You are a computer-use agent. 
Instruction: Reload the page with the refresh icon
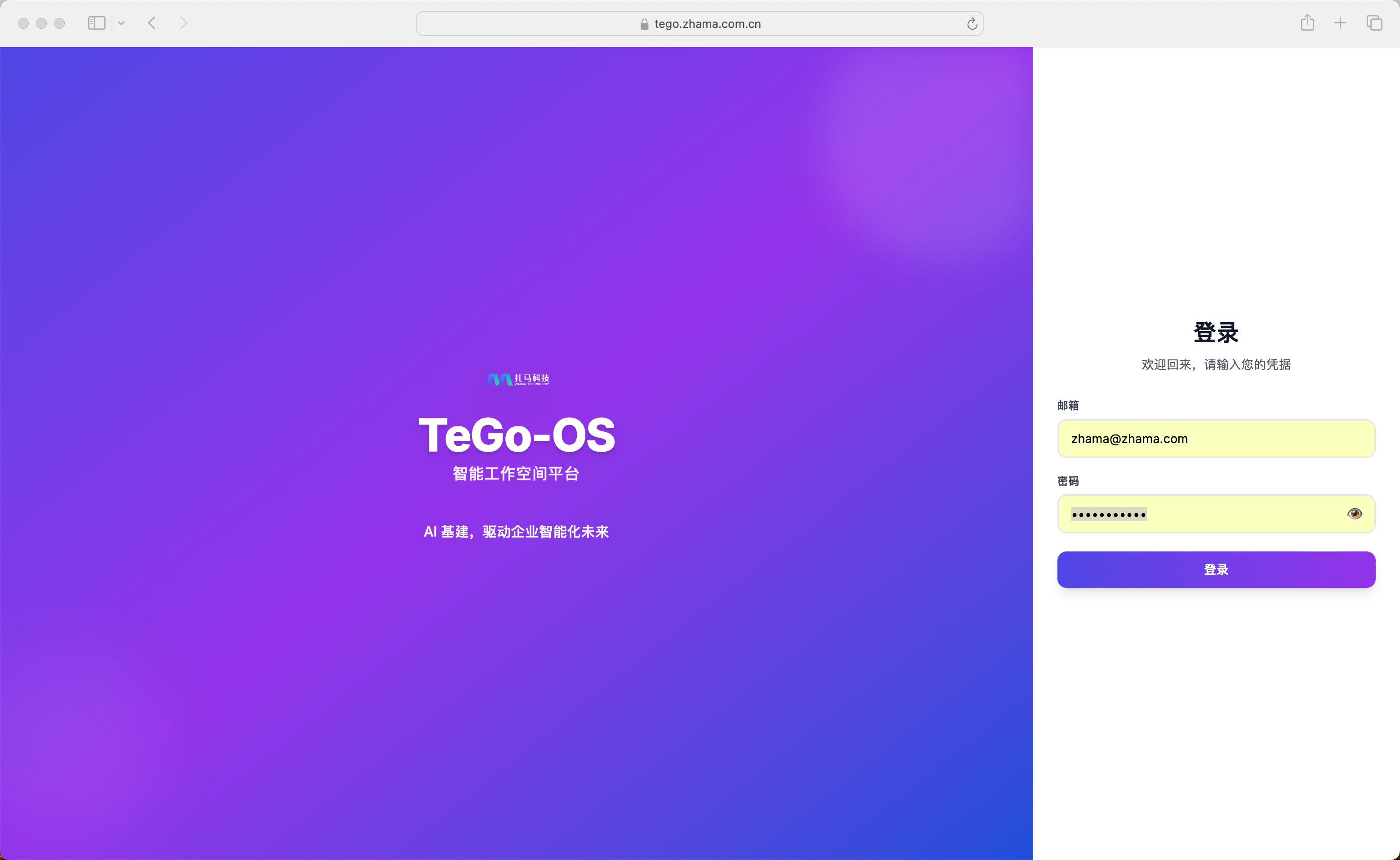click(972, 24)
